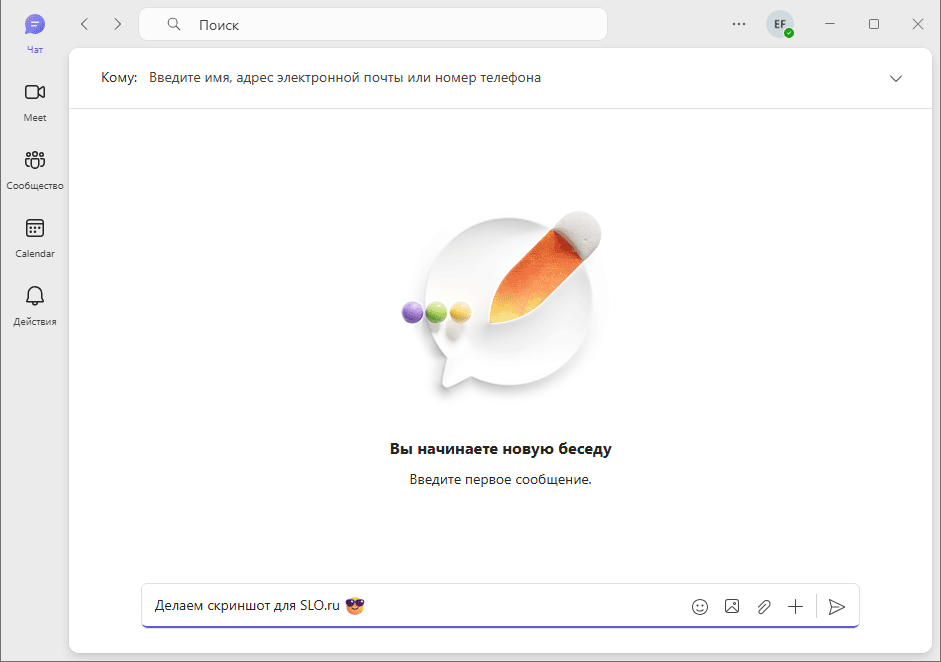Click the magnifier icon in search bar
This screenshot has width=941, height=662.
[x=174, y=24]
